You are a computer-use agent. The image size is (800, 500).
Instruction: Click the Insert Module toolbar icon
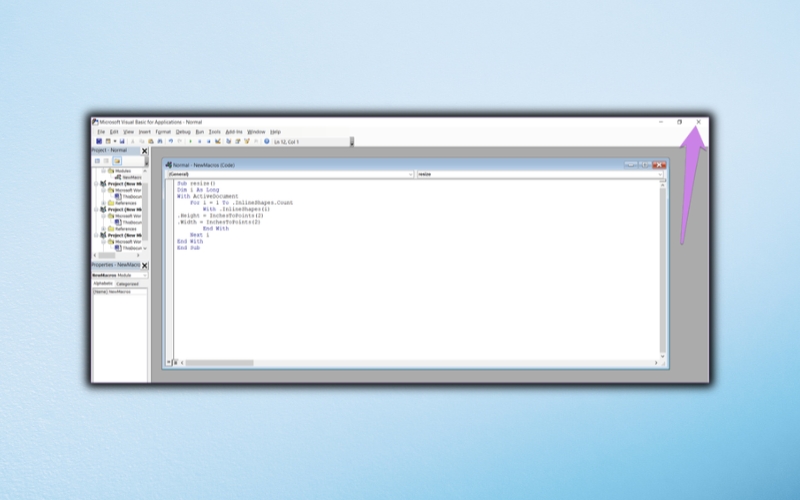[108, 141]
